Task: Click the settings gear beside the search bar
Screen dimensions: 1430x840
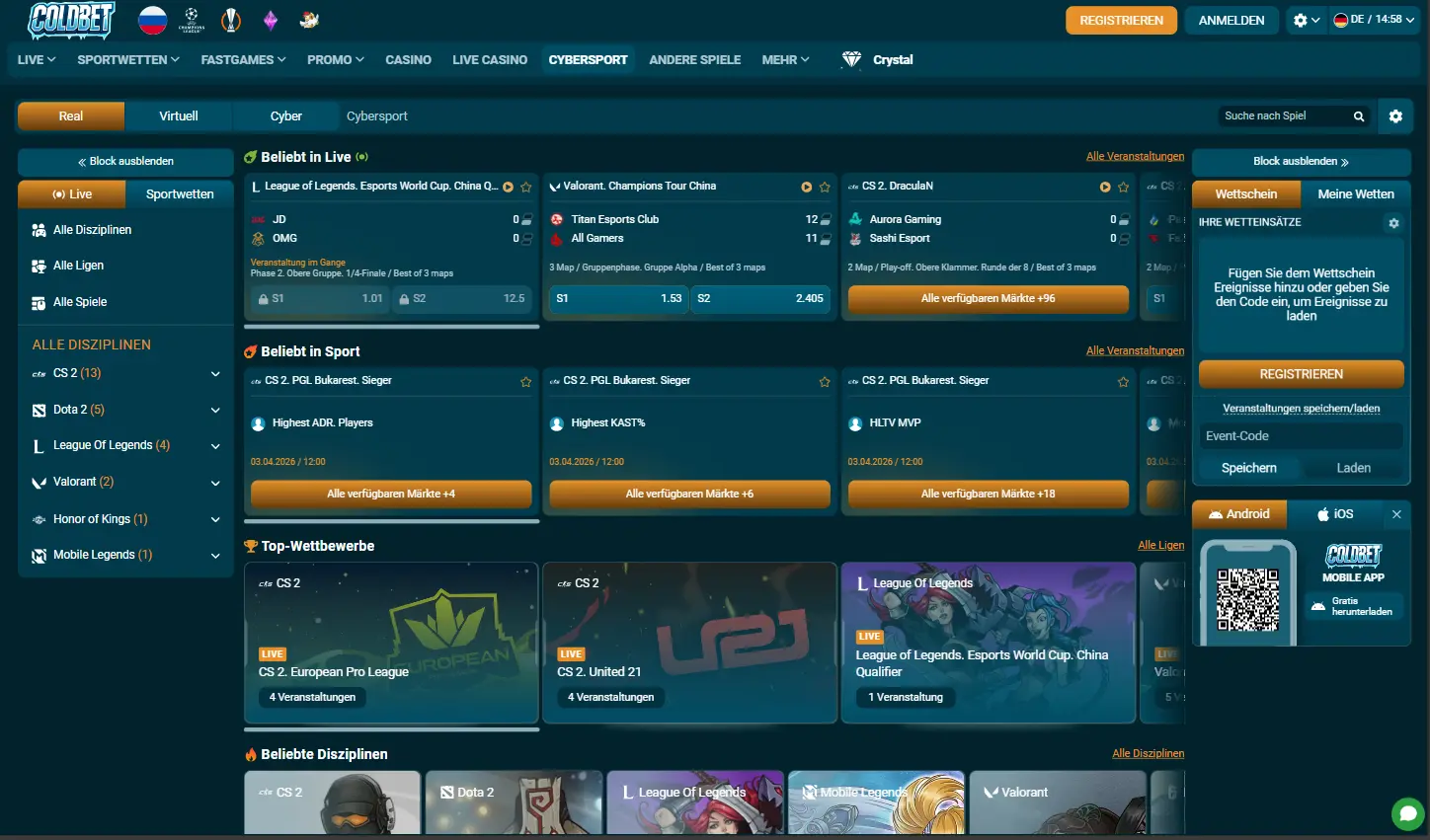Action: tap(1395, 115)
